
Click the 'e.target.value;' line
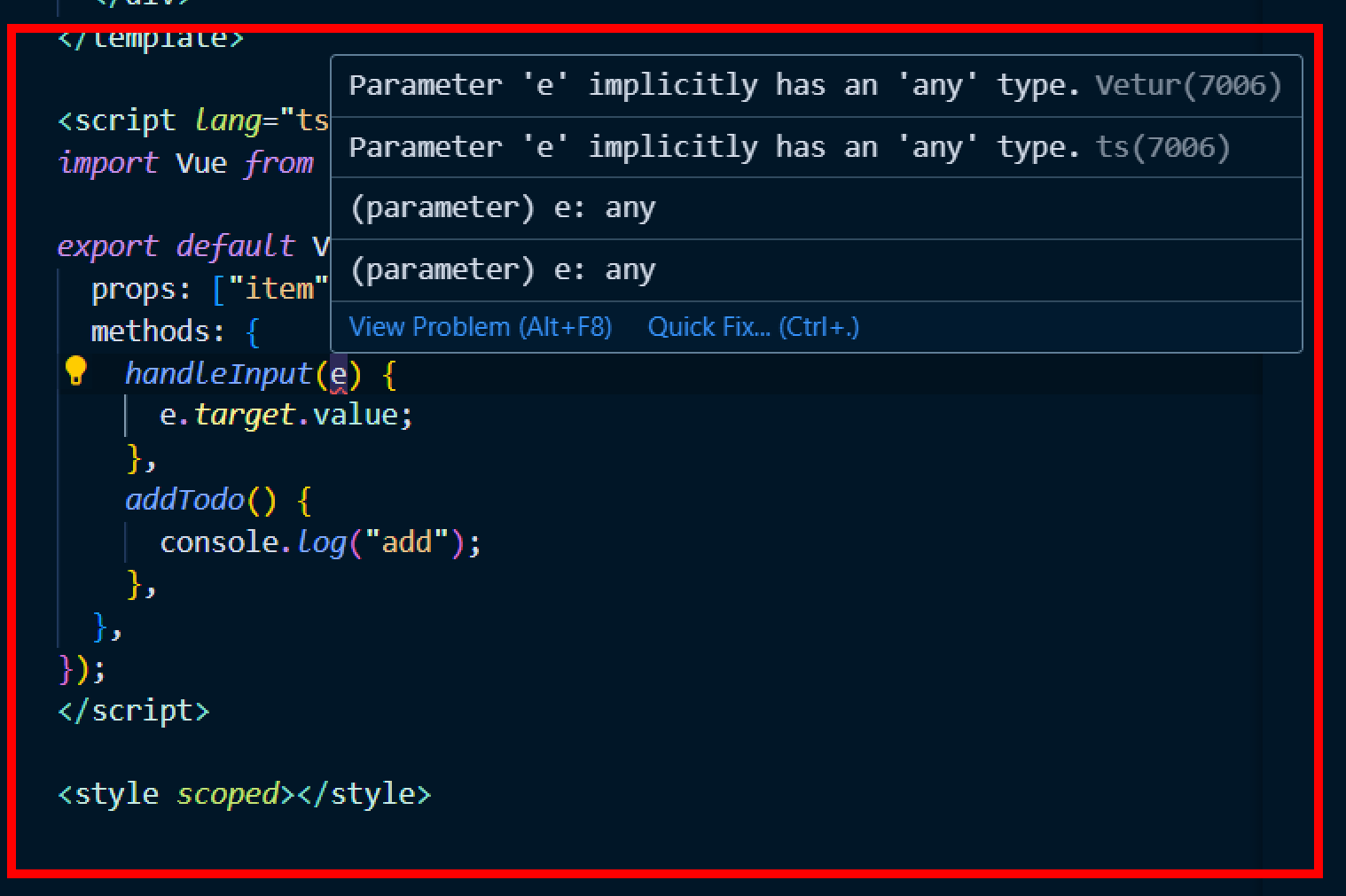(x=286, y=415)
